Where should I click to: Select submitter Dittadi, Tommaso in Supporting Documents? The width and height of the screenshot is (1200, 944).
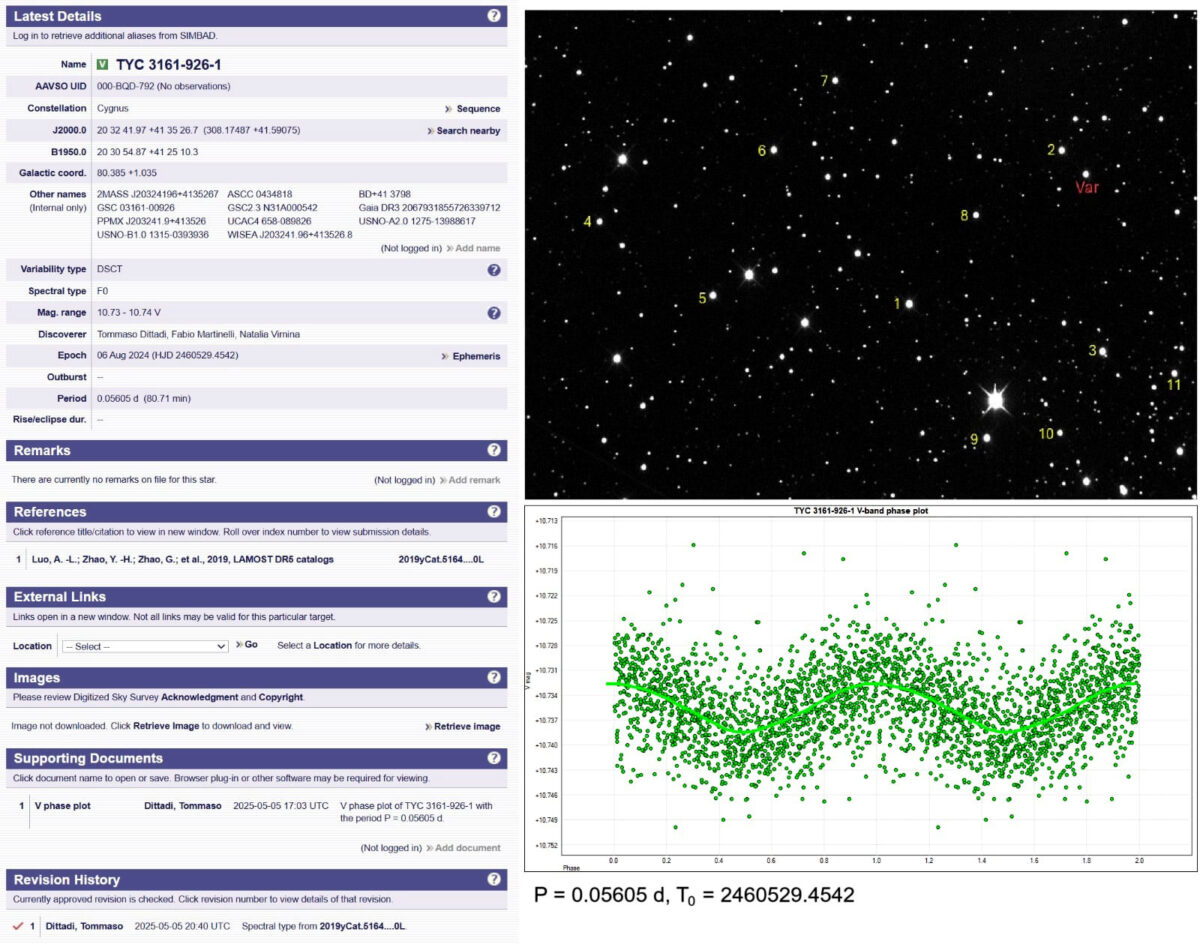(182, 805)
